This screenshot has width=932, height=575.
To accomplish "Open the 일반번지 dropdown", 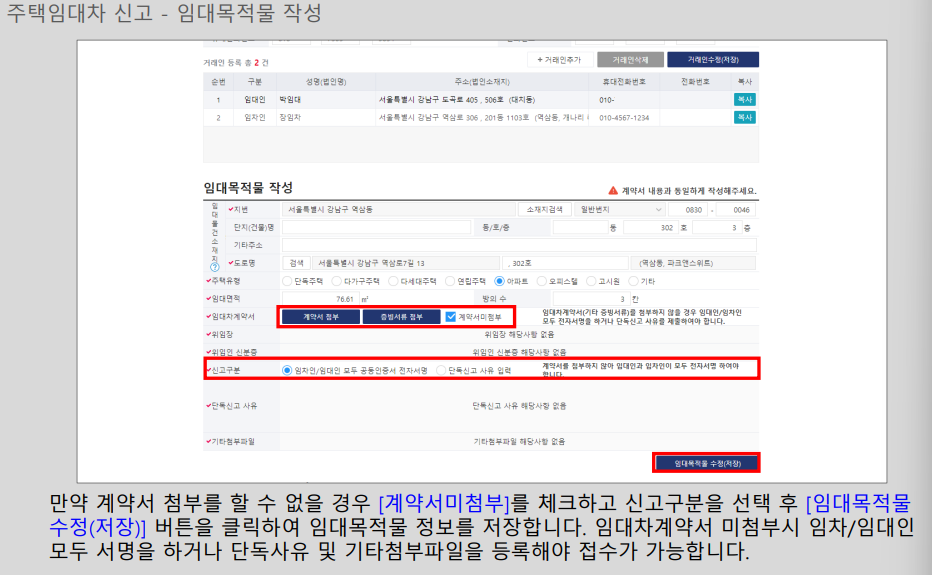I will click(619, 209).
